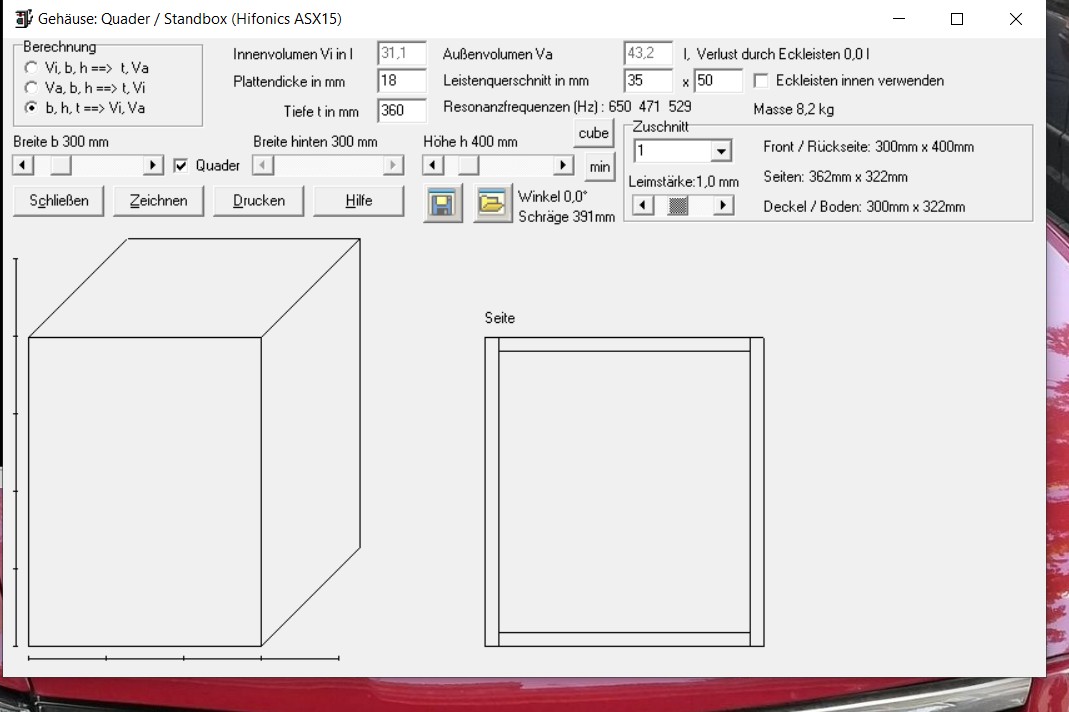Click the app icon in title bar
Screen dimensions: 1069x712
(x=24, y=18)
